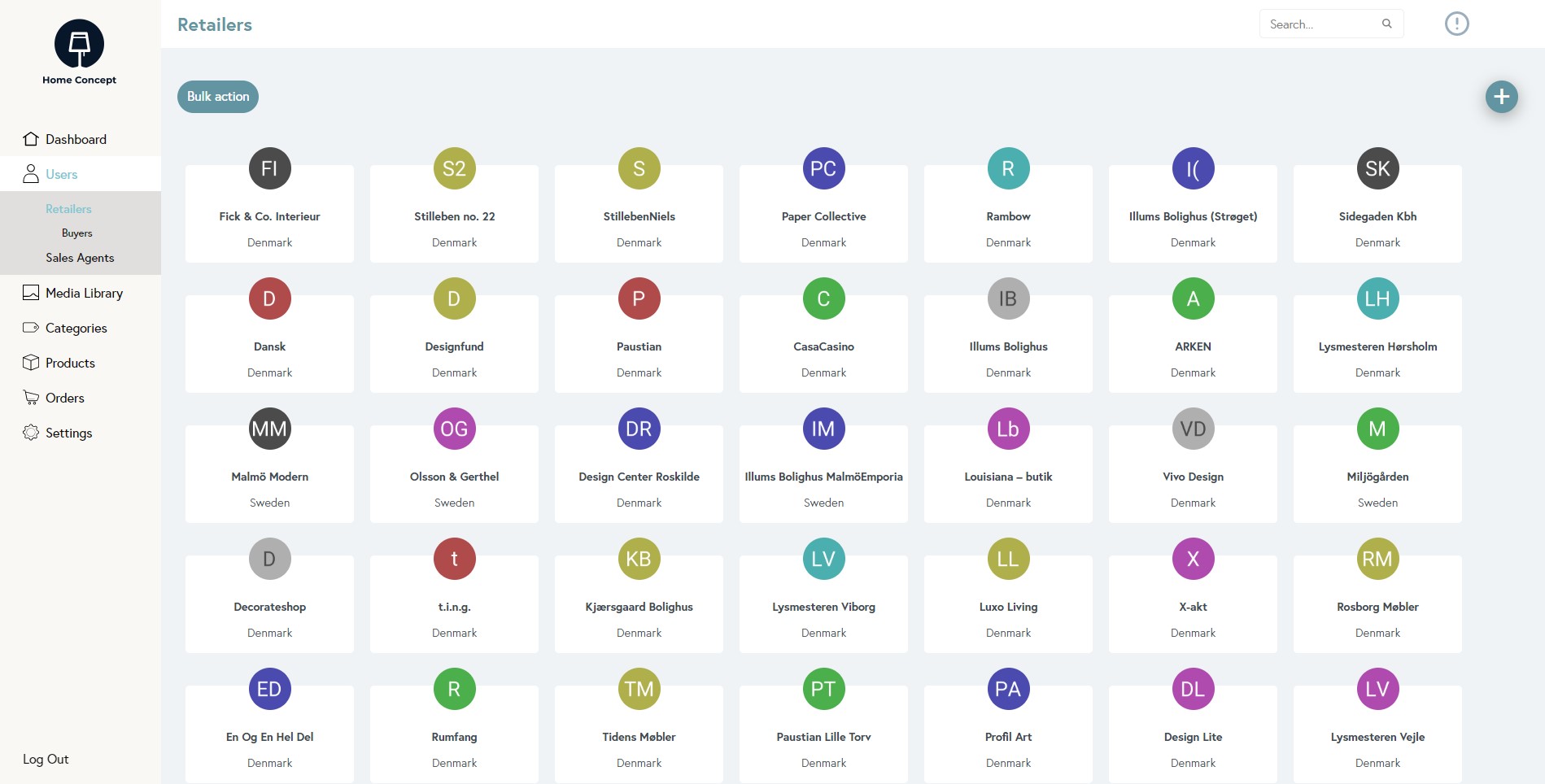Click the IB avatar for Illums Bolighus
The width and height of the screenshot is (1545, 784).
pyautogui.click(x=1008, y=298)
